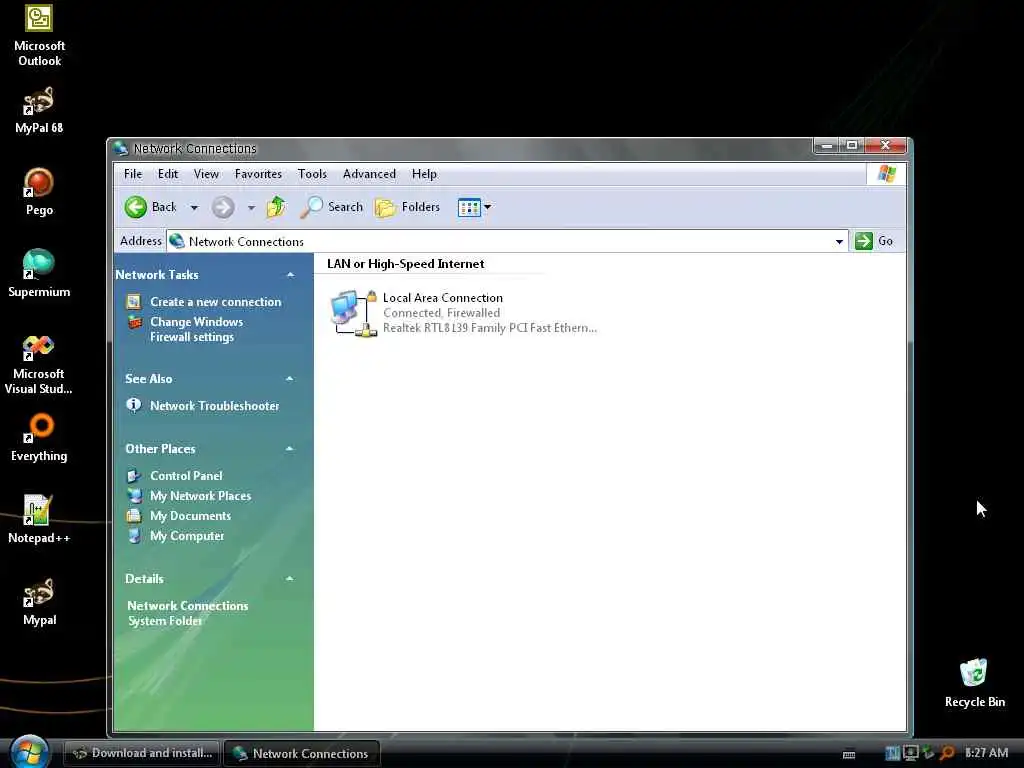
Task: Click the taskbar clock
Action: 986,753
